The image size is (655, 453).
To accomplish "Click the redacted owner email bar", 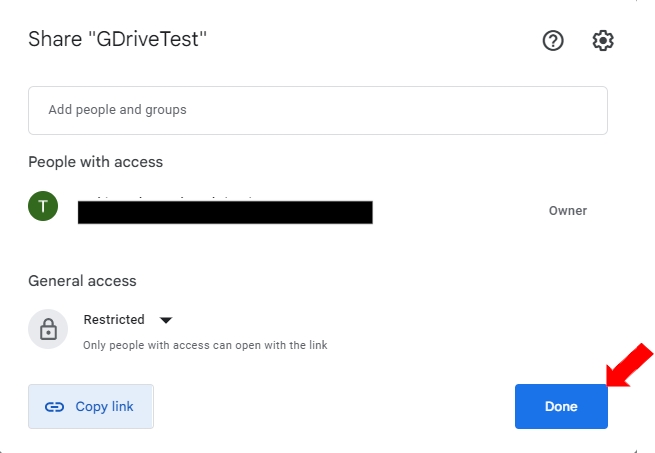I will (x=225, y=212).
